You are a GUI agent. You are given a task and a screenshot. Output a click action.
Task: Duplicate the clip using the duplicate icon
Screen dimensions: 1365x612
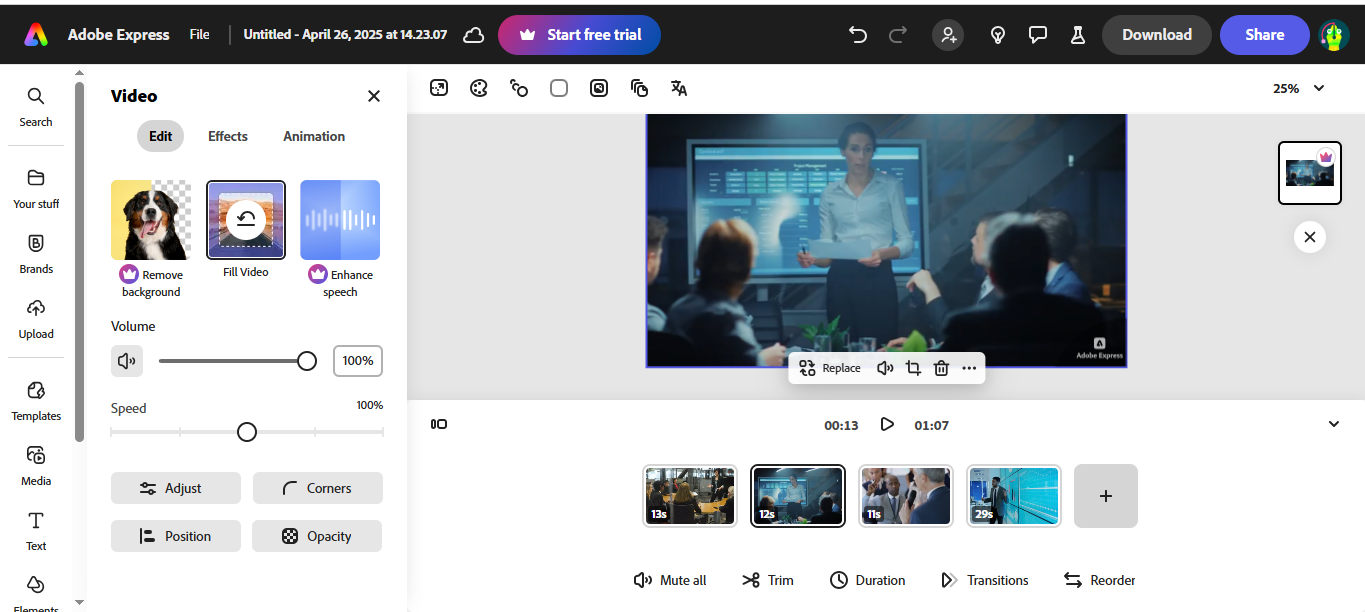[x=639, y=88]
